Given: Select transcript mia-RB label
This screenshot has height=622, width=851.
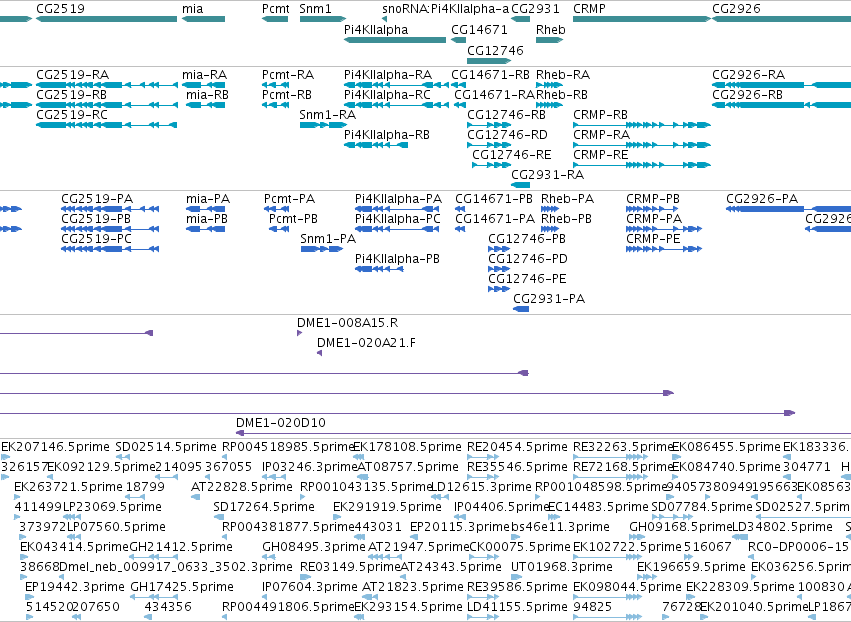Looking at the screenshot, I should pos(207,95).
